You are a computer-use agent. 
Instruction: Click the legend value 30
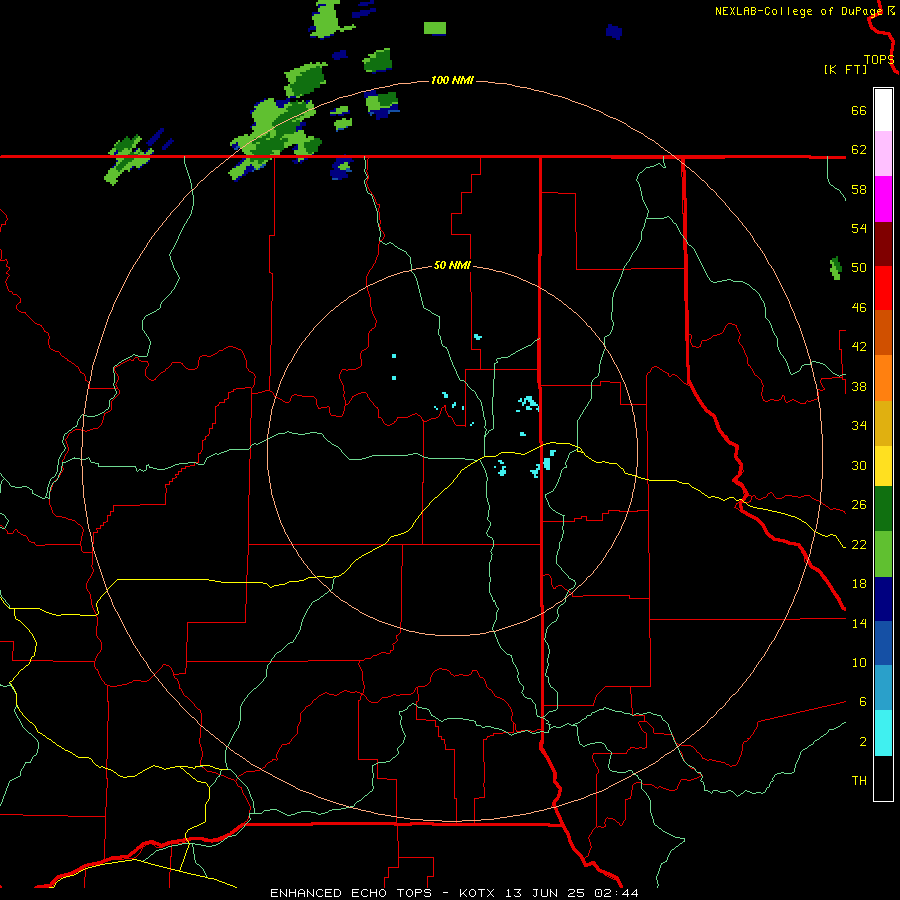tap(859, 465)
